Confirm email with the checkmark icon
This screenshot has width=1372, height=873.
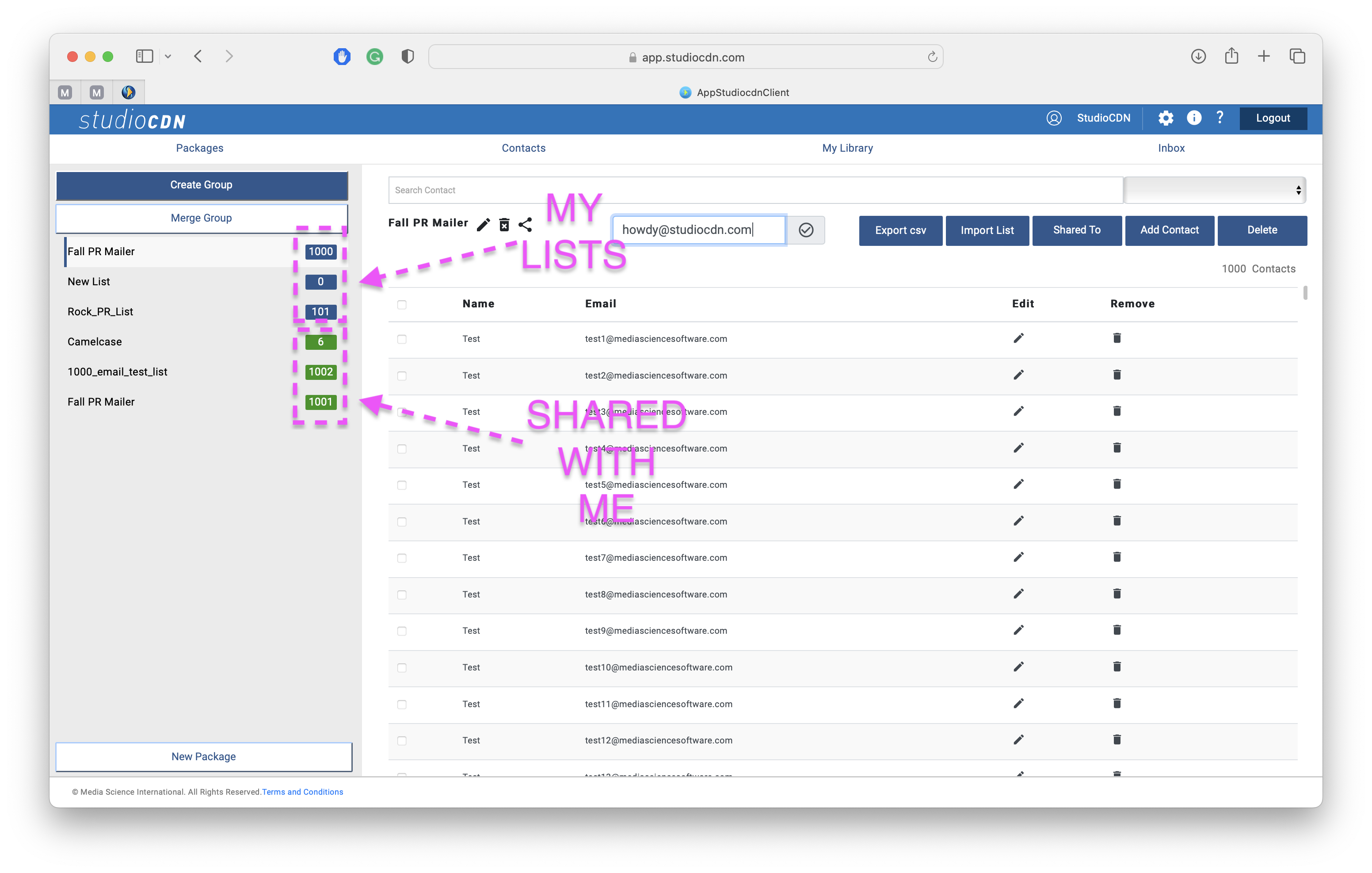click(x=806, y=230)
